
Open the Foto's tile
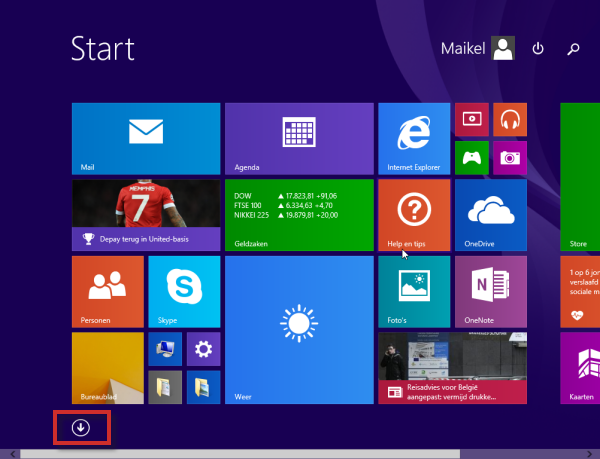coord(414,291)
